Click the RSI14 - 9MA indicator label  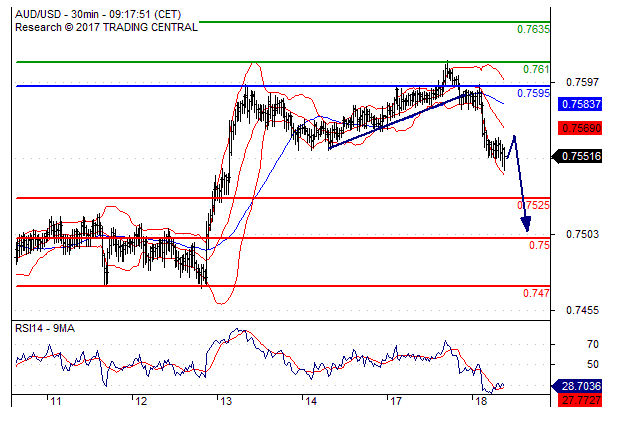[x=45, y=328]
